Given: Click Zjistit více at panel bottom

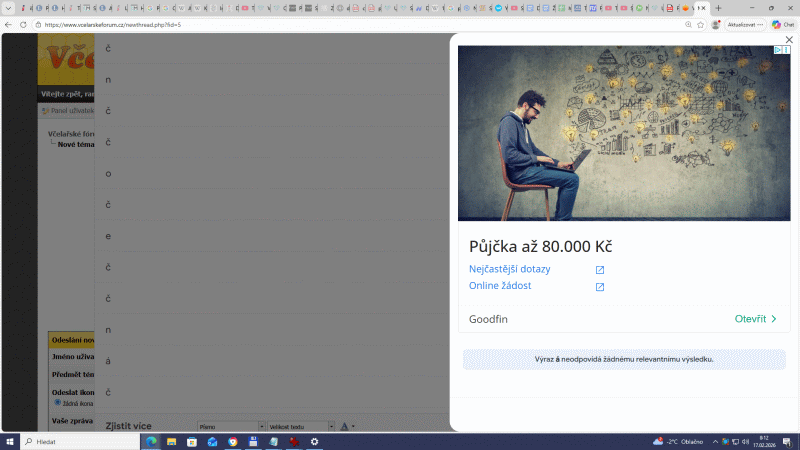Looking at the screenshot, I should 128,426.
